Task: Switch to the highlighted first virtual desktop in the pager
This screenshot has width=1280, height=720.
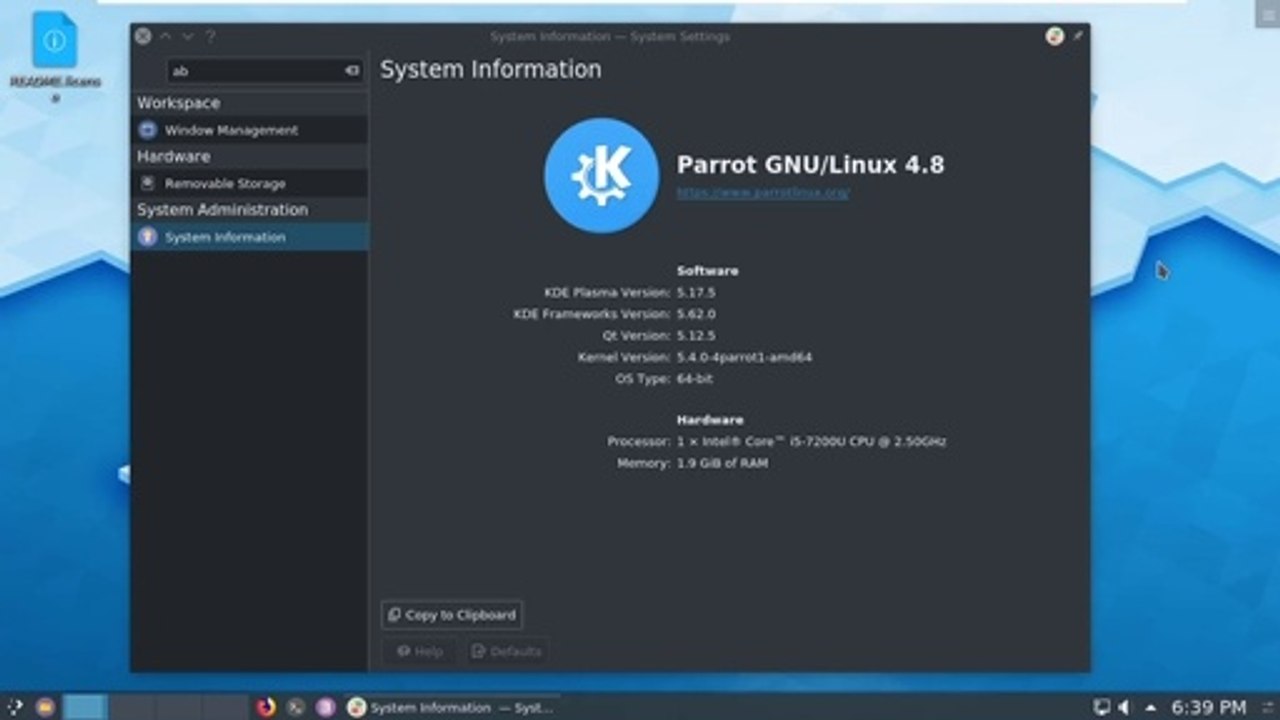Action: tap(85, 707)
